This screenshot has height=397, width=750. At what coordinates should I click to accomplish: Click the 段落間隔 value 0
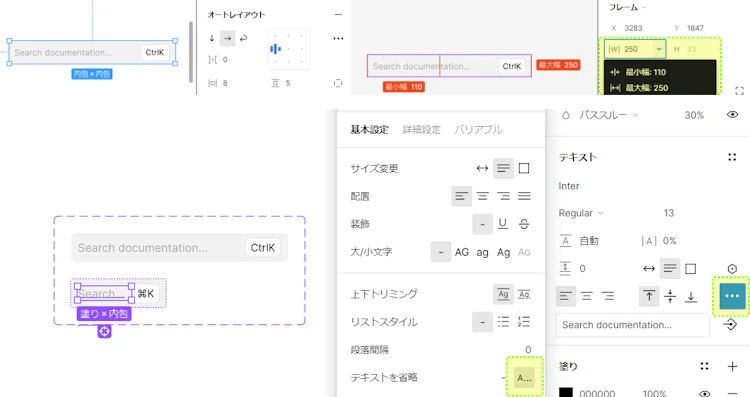(x=528, y=350)
